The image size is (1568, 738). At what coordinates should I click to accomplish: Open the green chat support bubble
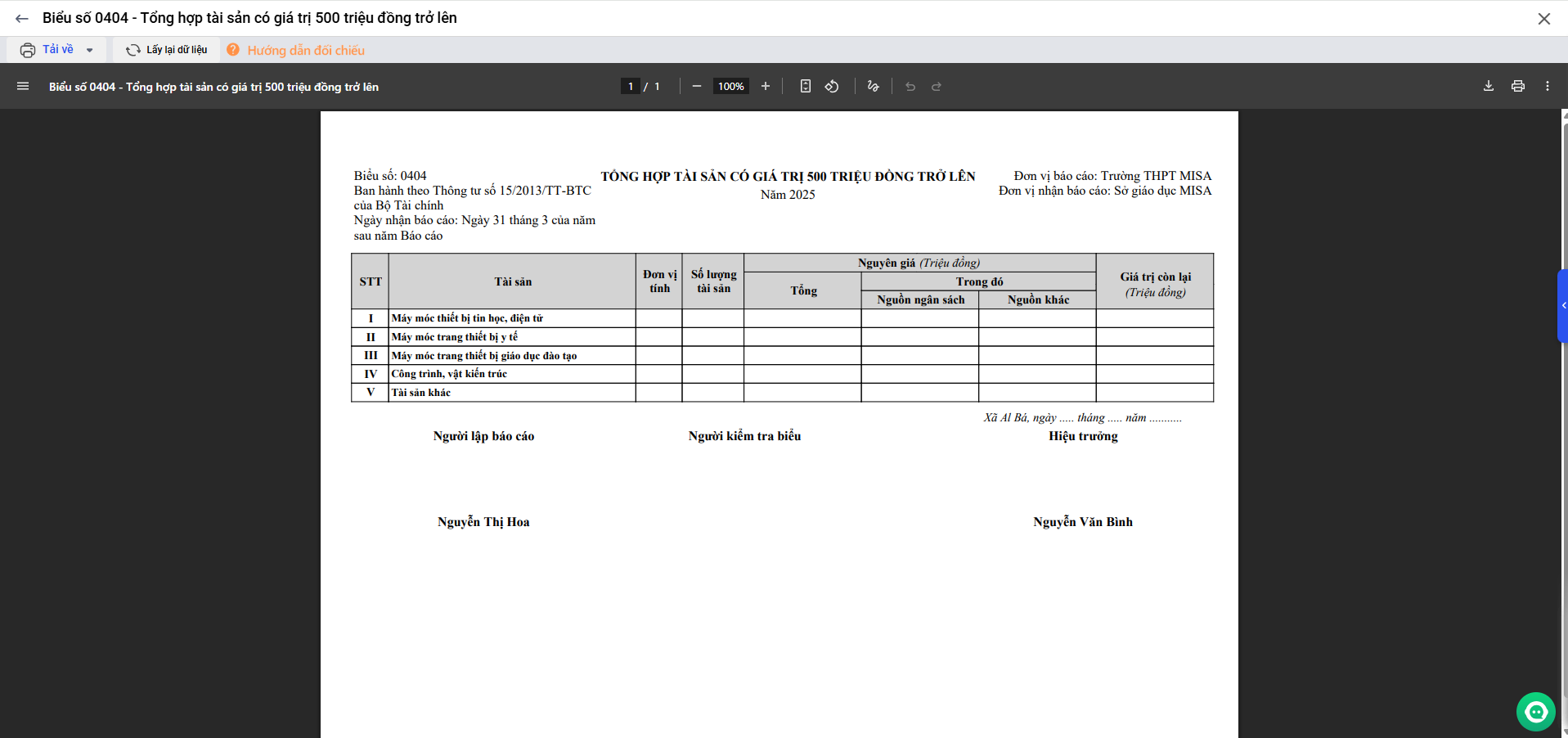tap(1535, 712)
